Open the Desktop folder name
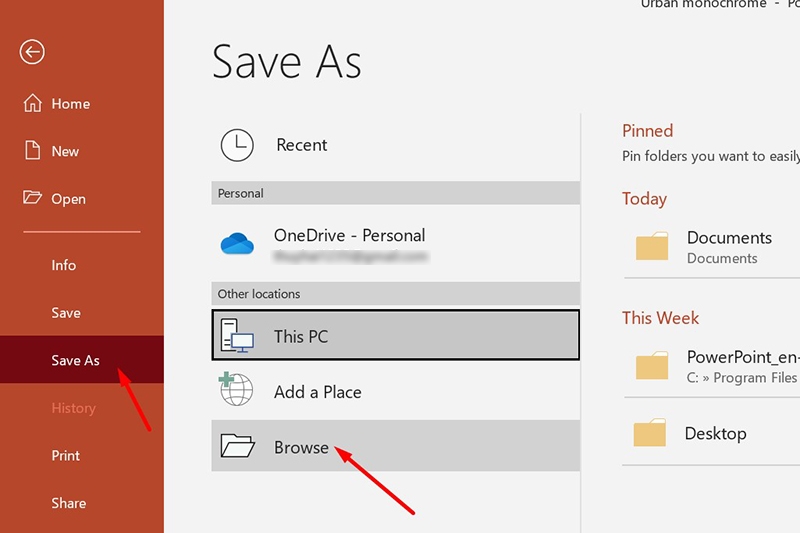The height and width of the screenshot is (533, 800). [x=715, y=434]
